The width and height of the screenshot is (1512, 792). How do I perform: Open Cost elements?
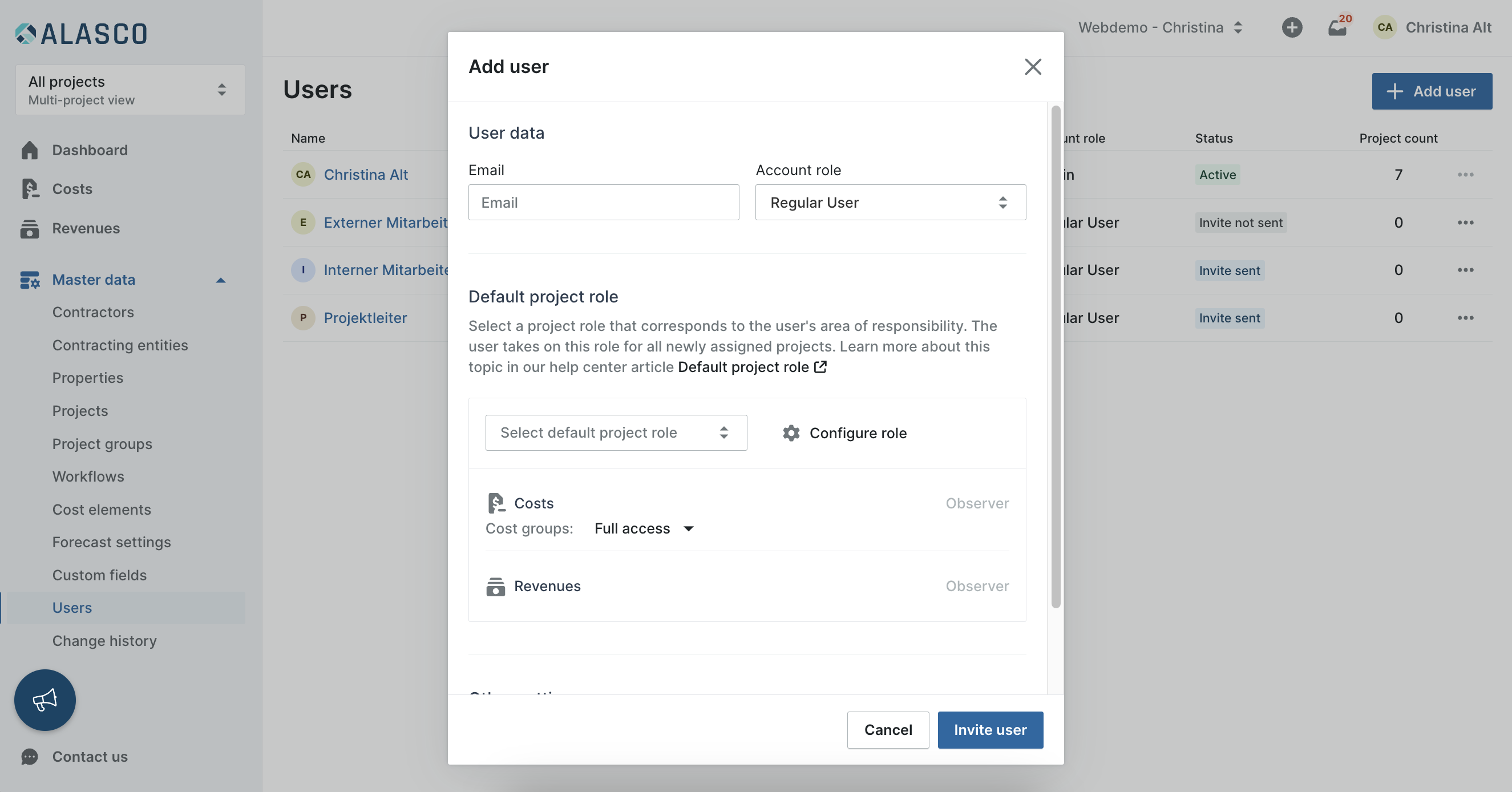pyautogui.click(x=102, y=510)
